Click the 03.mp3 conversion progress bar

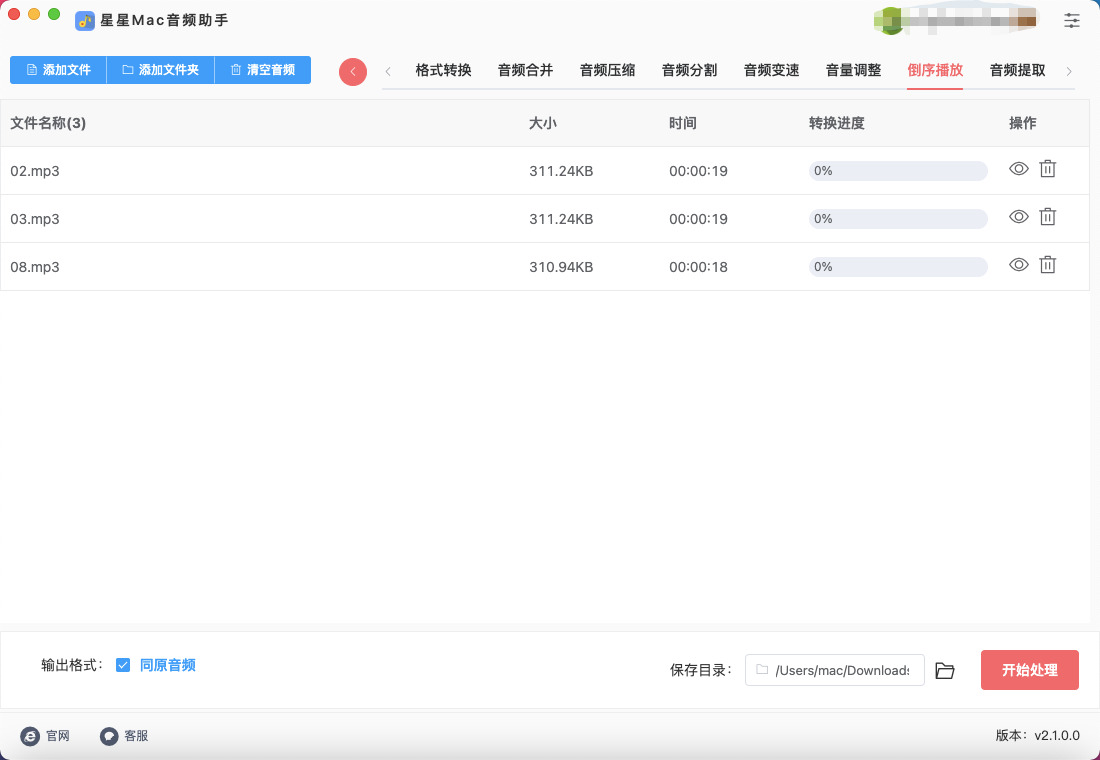pos(897,219)
